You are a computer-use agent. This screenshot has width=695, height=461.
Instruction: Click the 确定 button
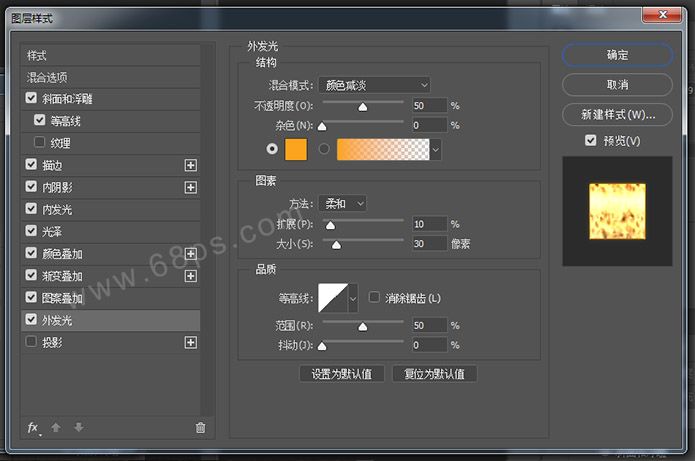(x=617, y=55)
